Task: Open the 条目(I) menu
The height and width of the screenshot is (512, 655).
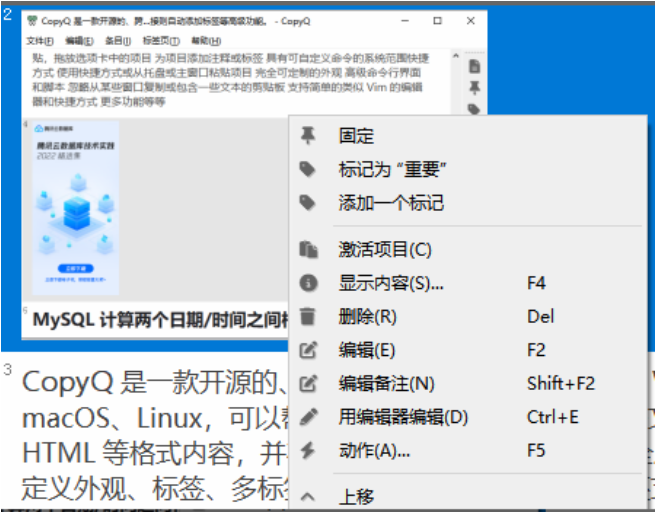Action: tap(118, 41)
